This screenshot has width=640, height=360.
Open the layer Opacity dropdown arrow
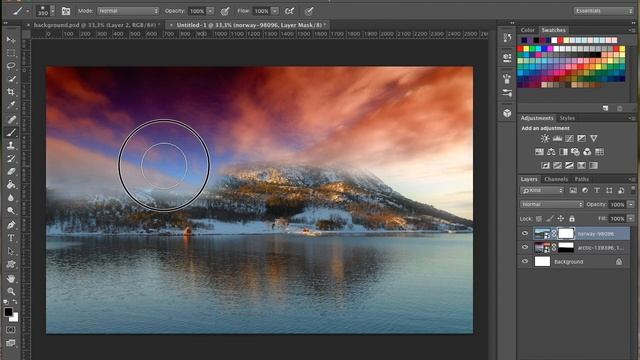[631, 204]
